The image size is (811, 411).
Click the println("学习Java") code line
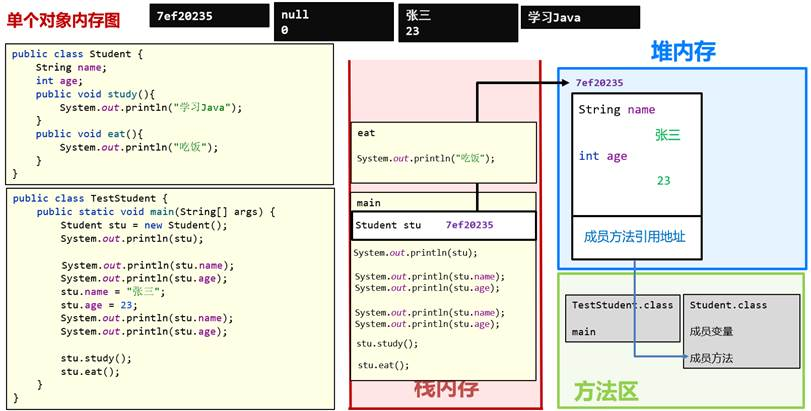(x=151, y=108)
